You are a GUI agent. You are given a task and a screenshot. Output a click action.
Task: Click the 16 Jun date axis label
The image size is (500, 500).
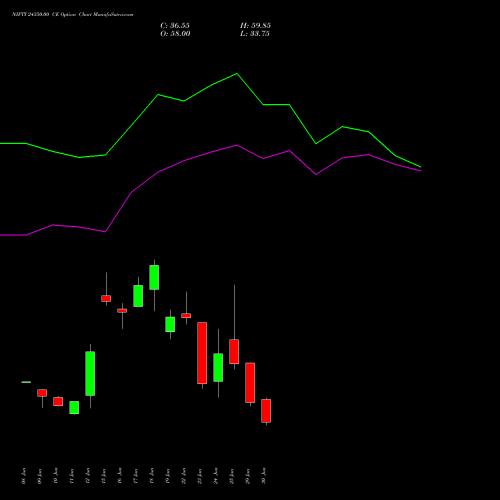(120, 476)
